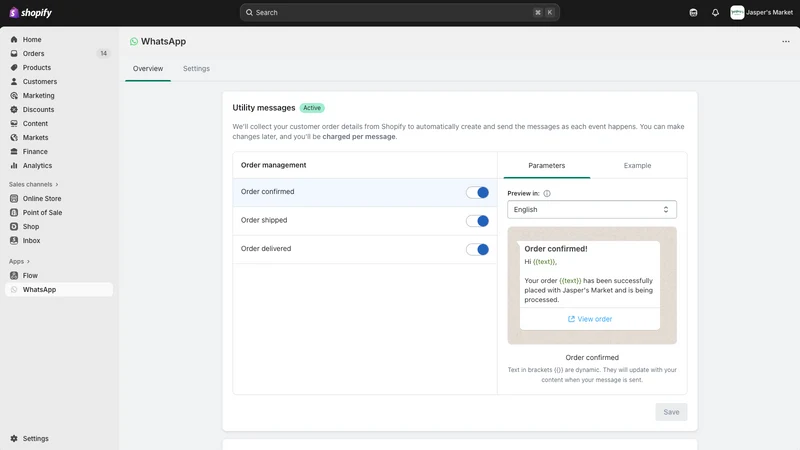Screen dimensions: 800x450
Task: Open the Online Store icon
Action: [x=14, y=198]
